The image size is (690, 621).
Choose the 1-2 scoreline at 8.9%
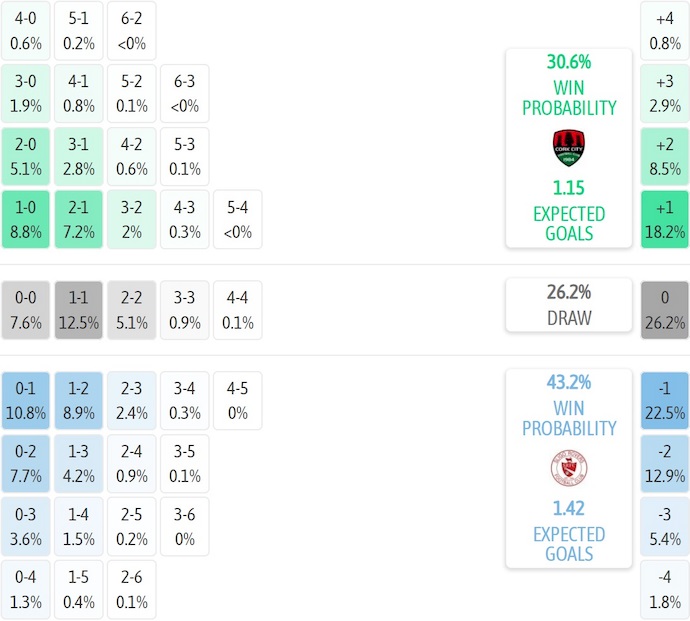79,400
